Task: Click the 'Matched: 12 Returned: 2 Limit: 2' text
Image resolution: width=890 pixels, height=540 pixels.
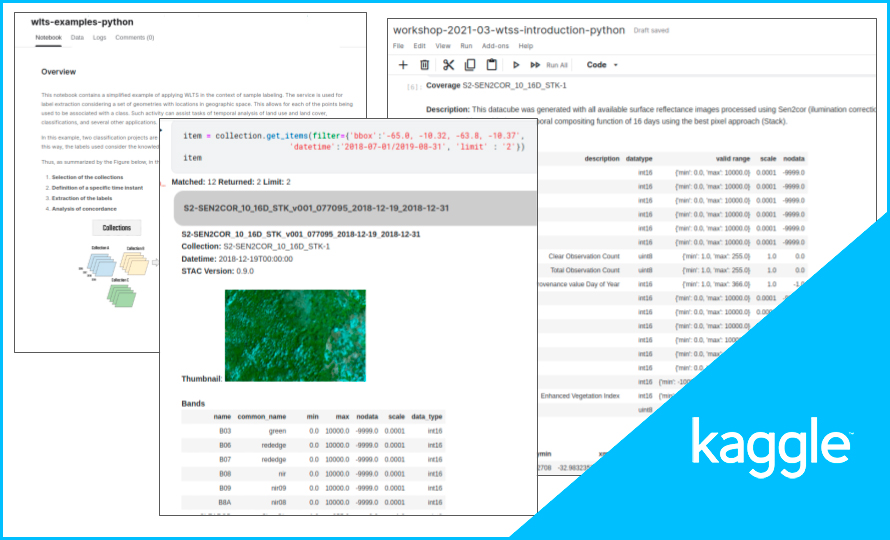Action: 231,182
